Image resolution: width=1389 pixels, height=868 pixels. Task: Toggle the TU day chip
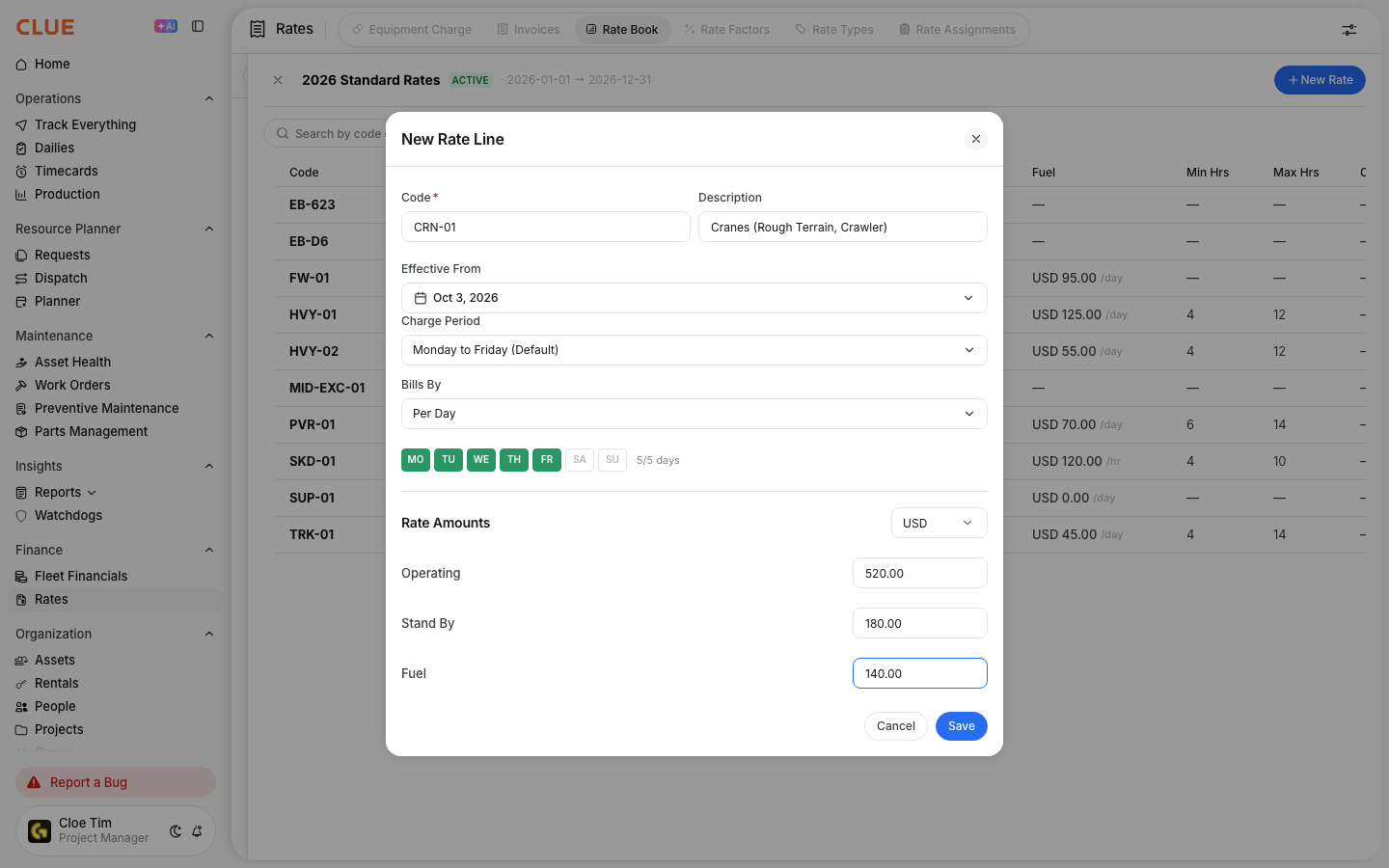tap(449, 460)
